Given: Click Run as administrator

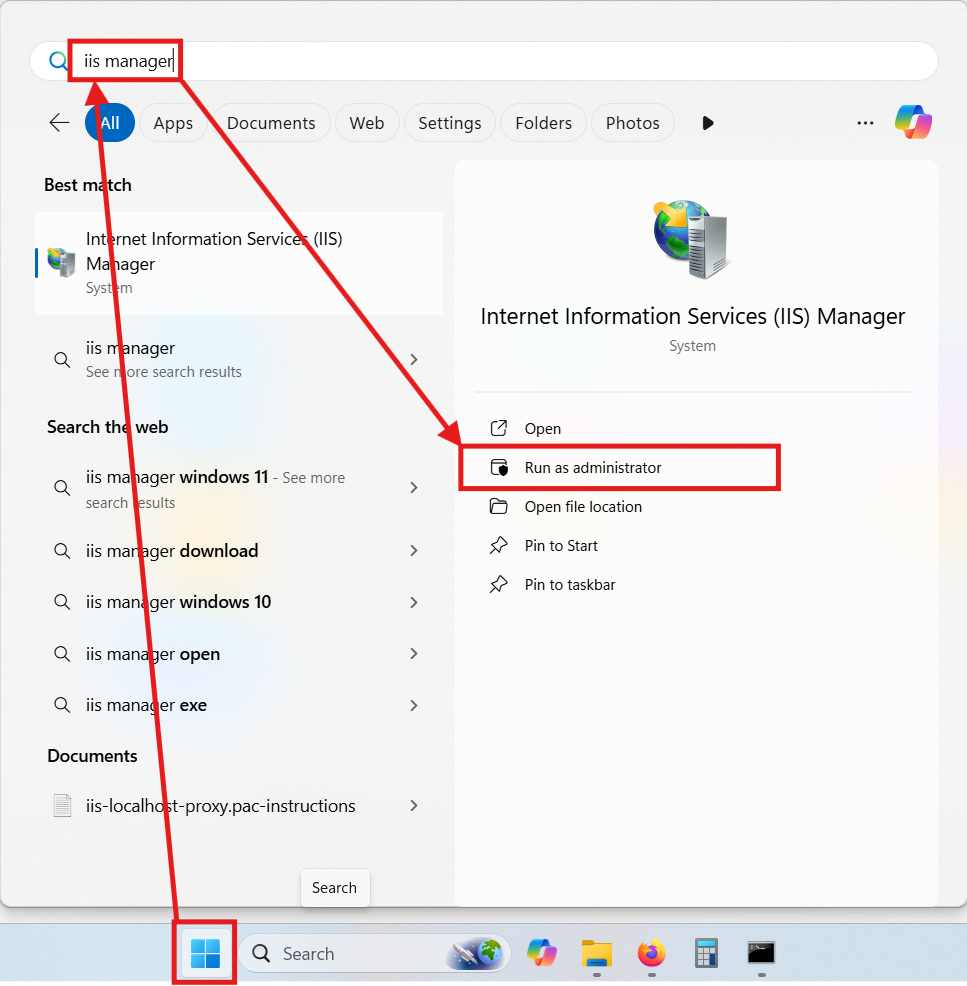Looking at the screenshot, I should [593, 468].
